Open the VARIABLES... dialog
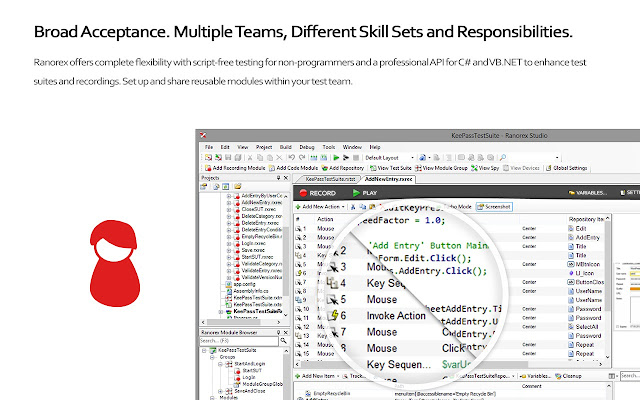Viewport: 640px width, 400px height. (x=588, y=193)
